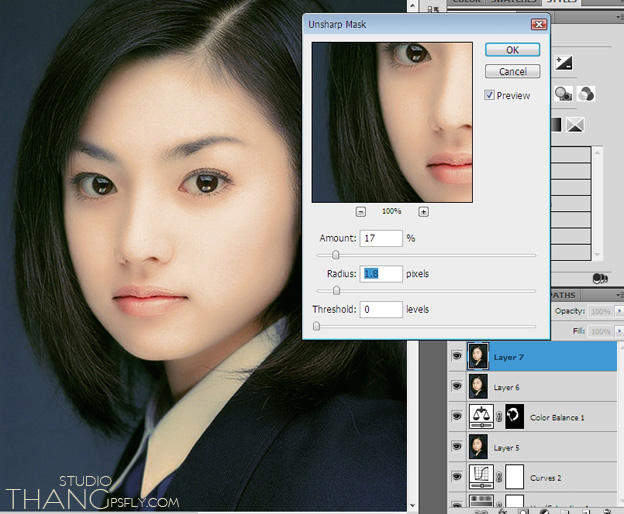Select the layer named Layer 5
Viewport: 624px width, 514px height.
[506, 448]
